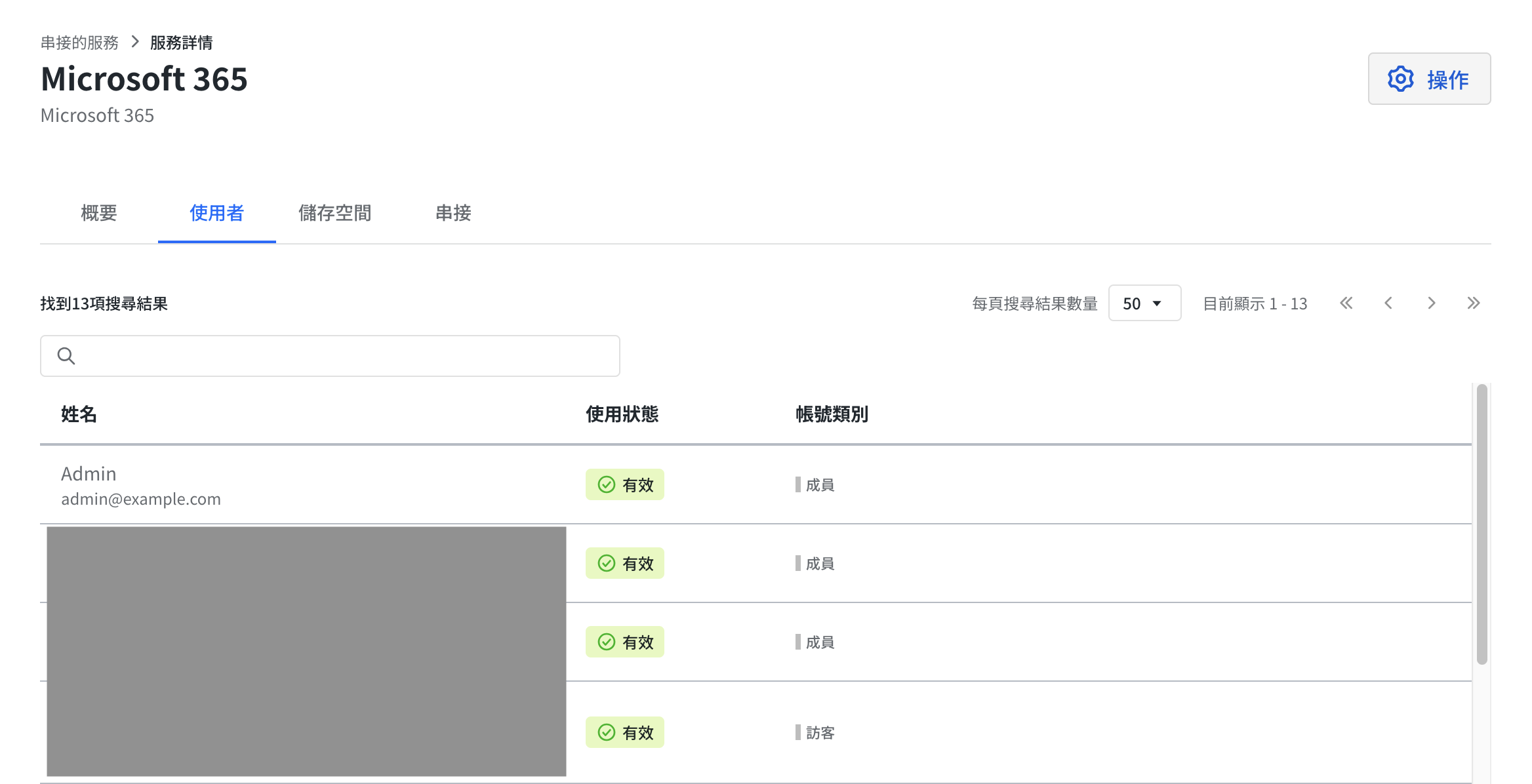Click the 使用狀態 column header
1532x784 pixels.
pos(622,414)
